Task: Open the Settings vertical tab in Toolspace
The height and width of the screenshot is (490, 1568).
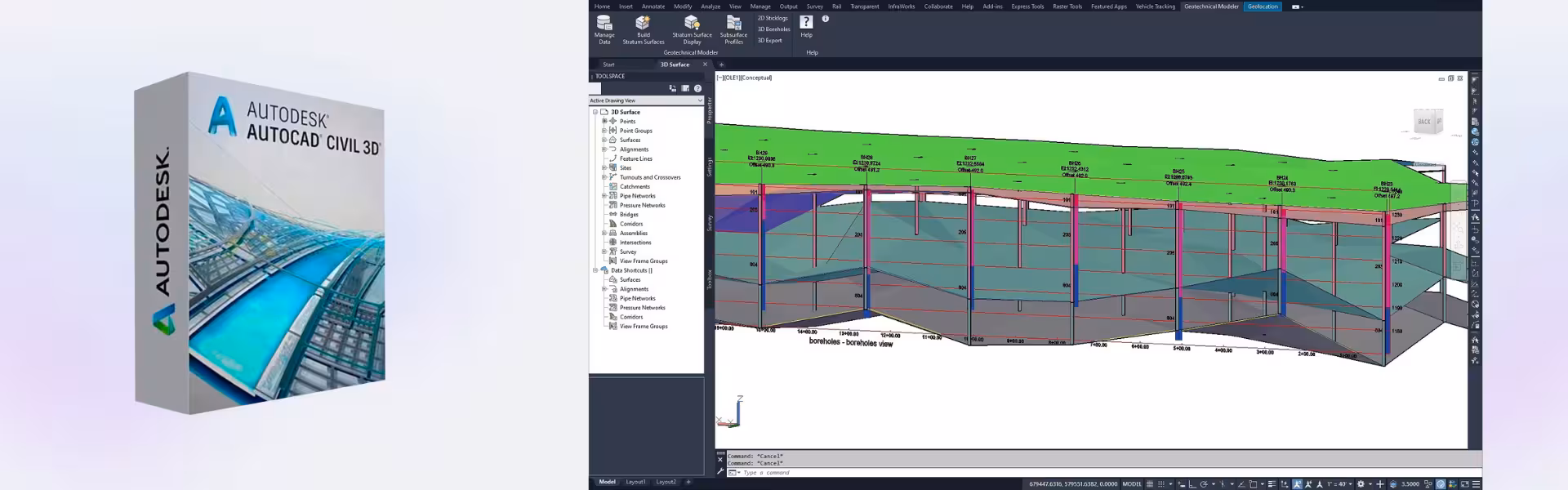Action: point(710,167)
